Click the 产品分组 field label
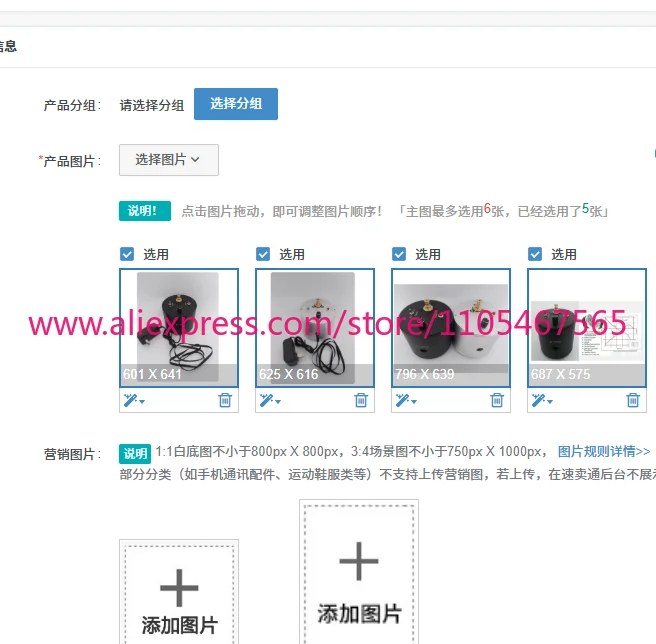Image resolution: width=656 pixels, height=644 pixels. tap(72, 105)
